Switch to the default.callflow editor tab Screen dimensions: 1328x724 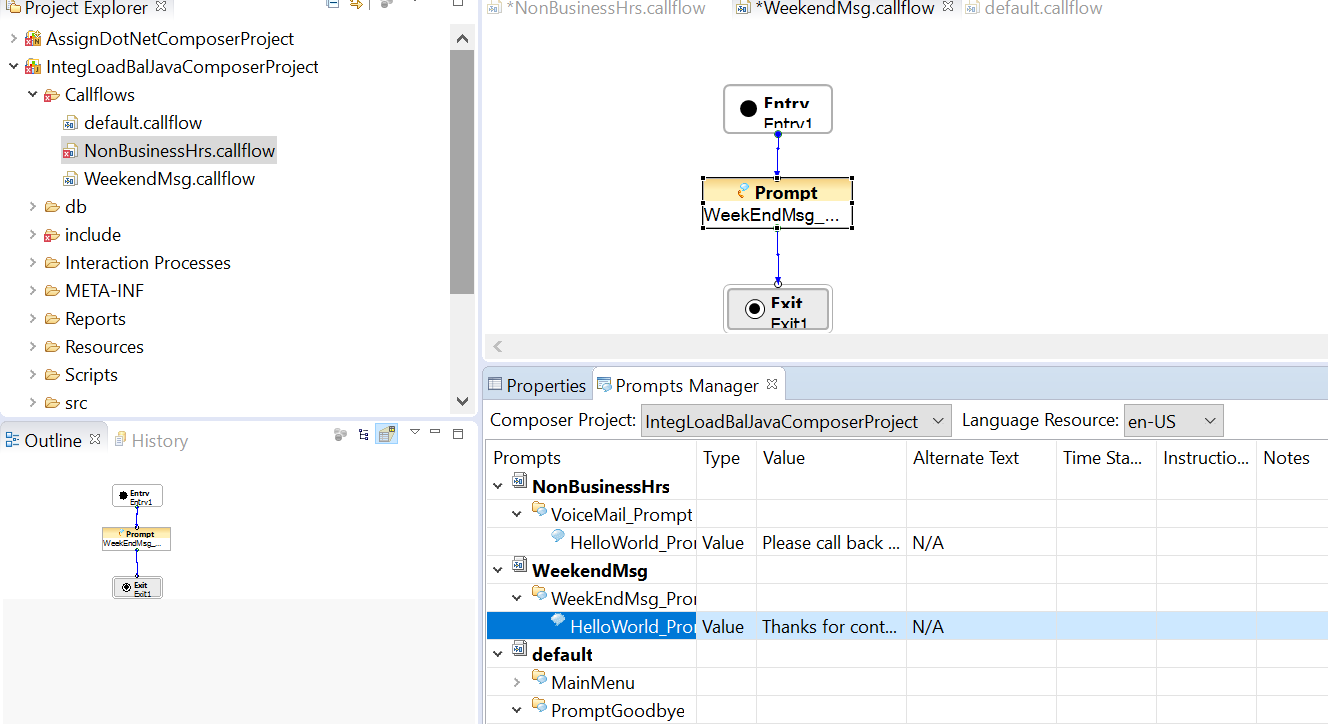(x=1042, y=9)
